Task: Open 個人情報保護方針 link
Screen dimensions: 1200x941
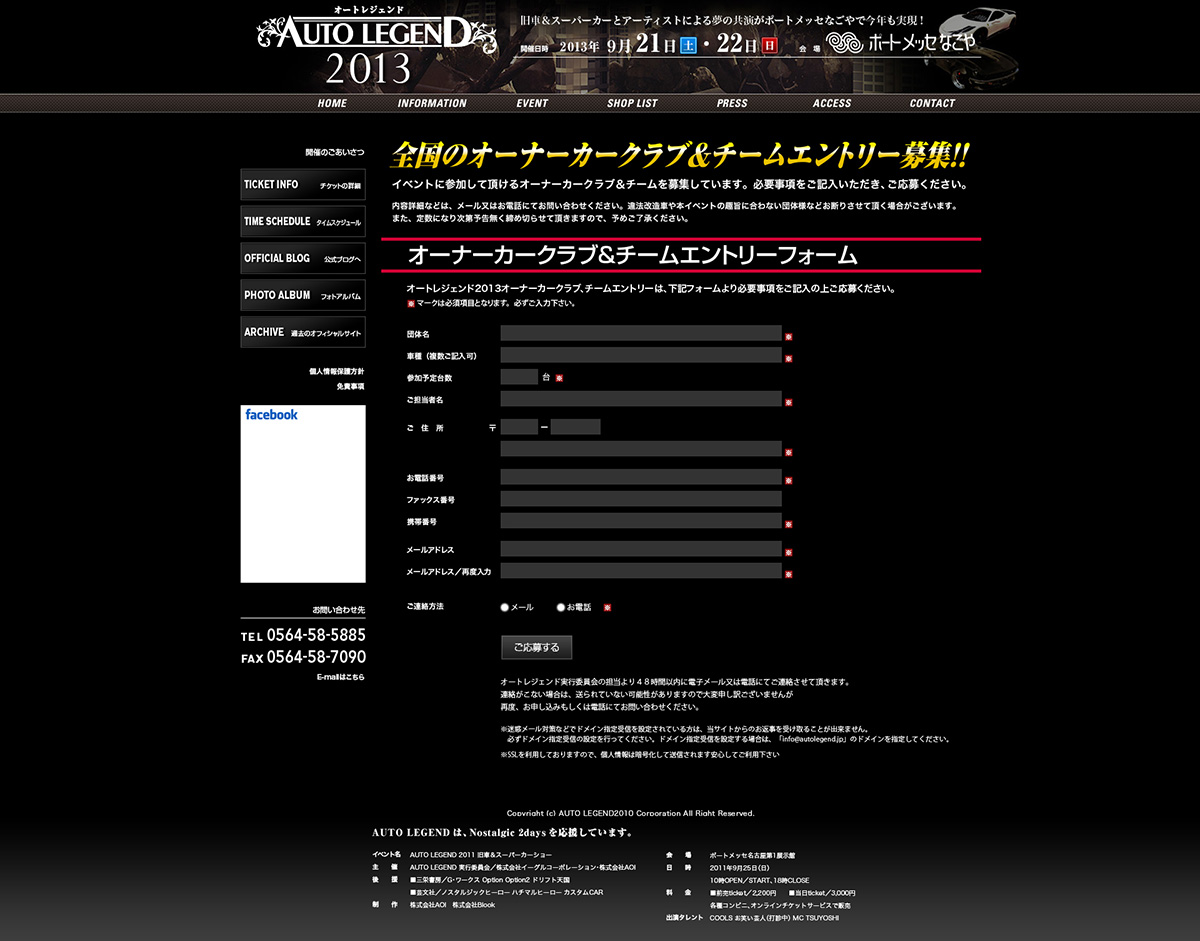Action: (337, 371)
